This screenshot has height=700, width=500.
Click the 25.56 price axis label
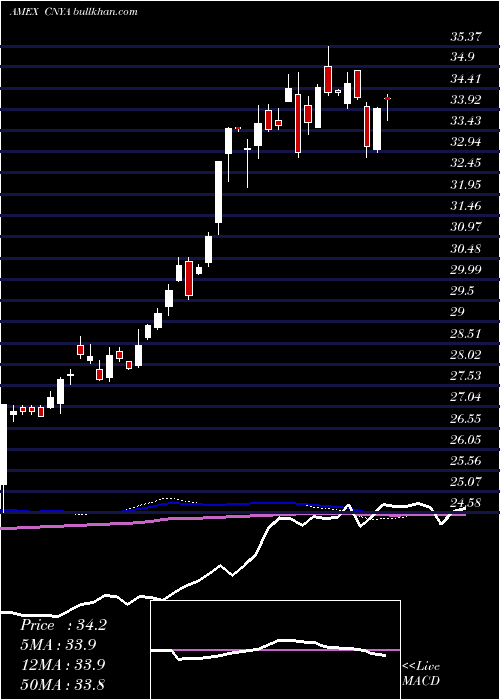click(x=466, y=460)
